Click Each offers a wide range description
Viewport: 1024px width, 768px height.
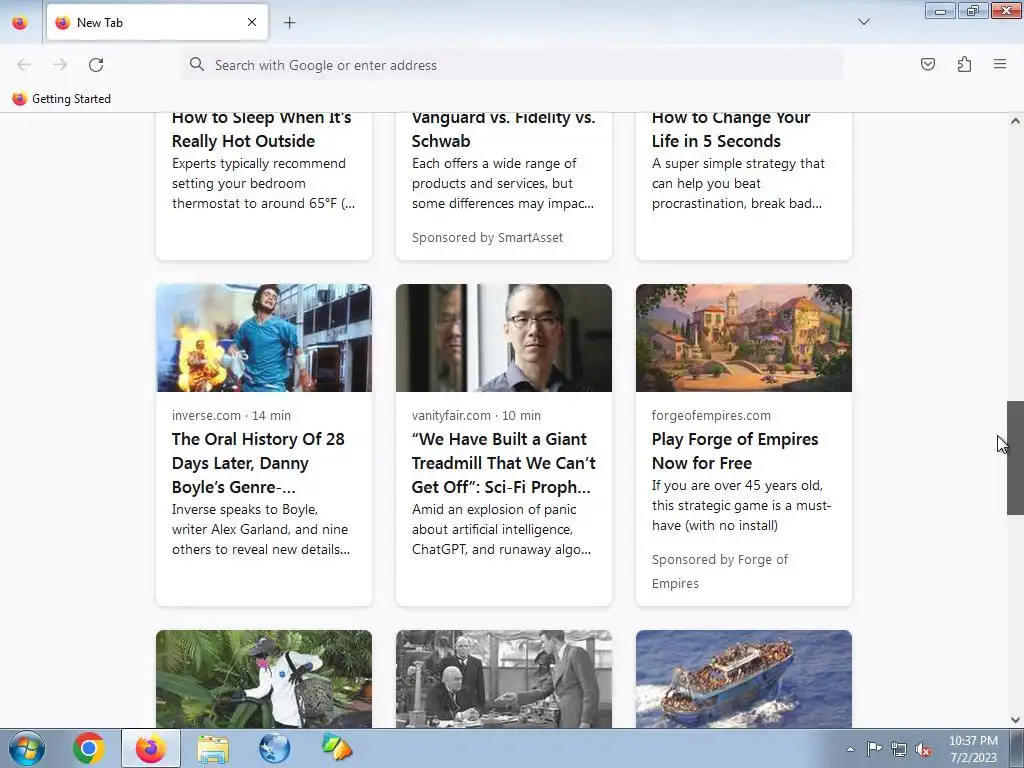(503, 184)
